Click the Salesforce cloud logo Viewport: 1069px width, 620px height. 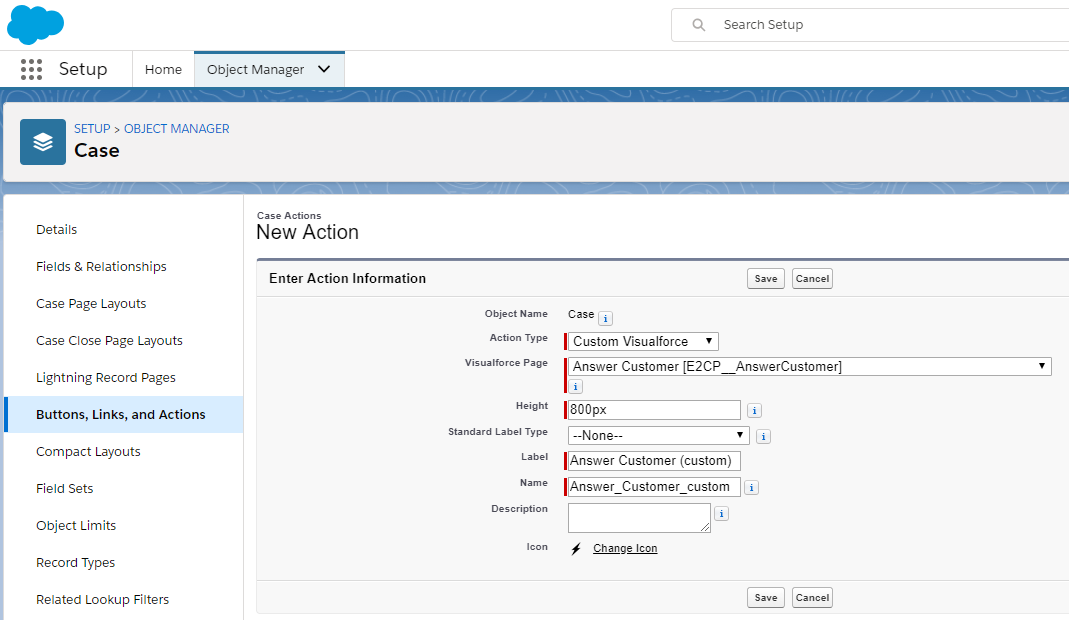(35, 24)
